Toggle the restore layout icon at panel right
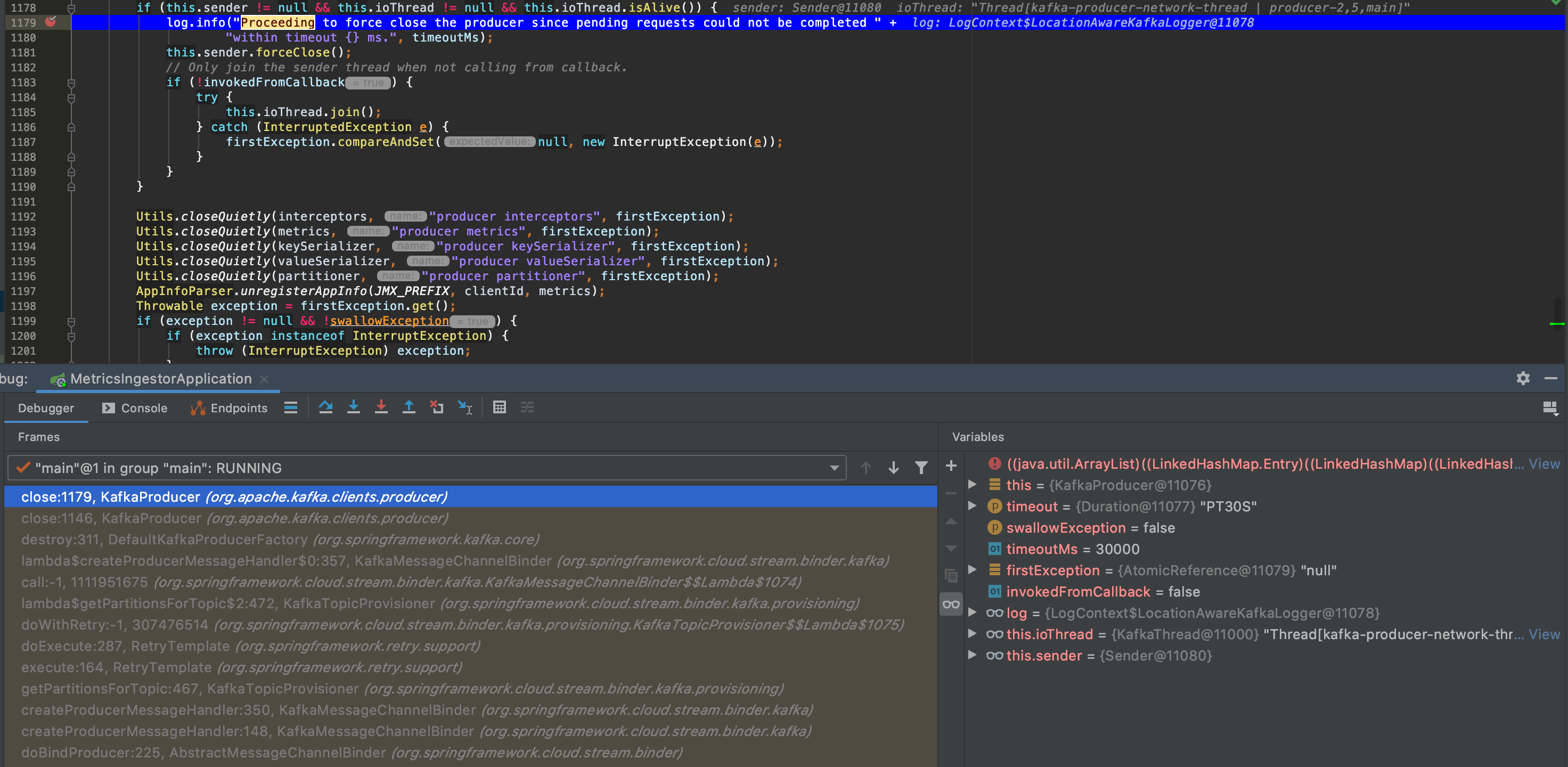 [x=1550, y=408]
